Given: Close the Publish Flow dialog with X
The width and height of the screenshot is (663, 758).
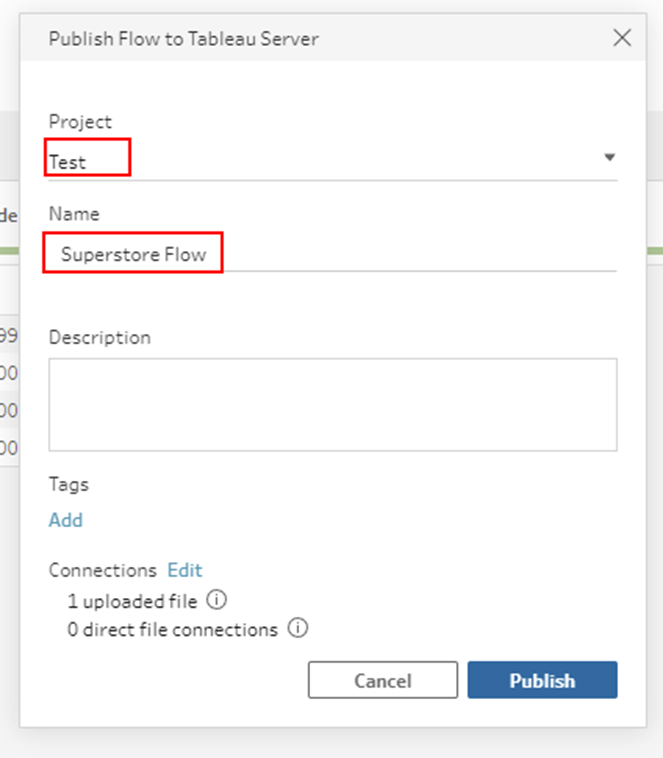Looking at the screenshot, I should [622, 38].
